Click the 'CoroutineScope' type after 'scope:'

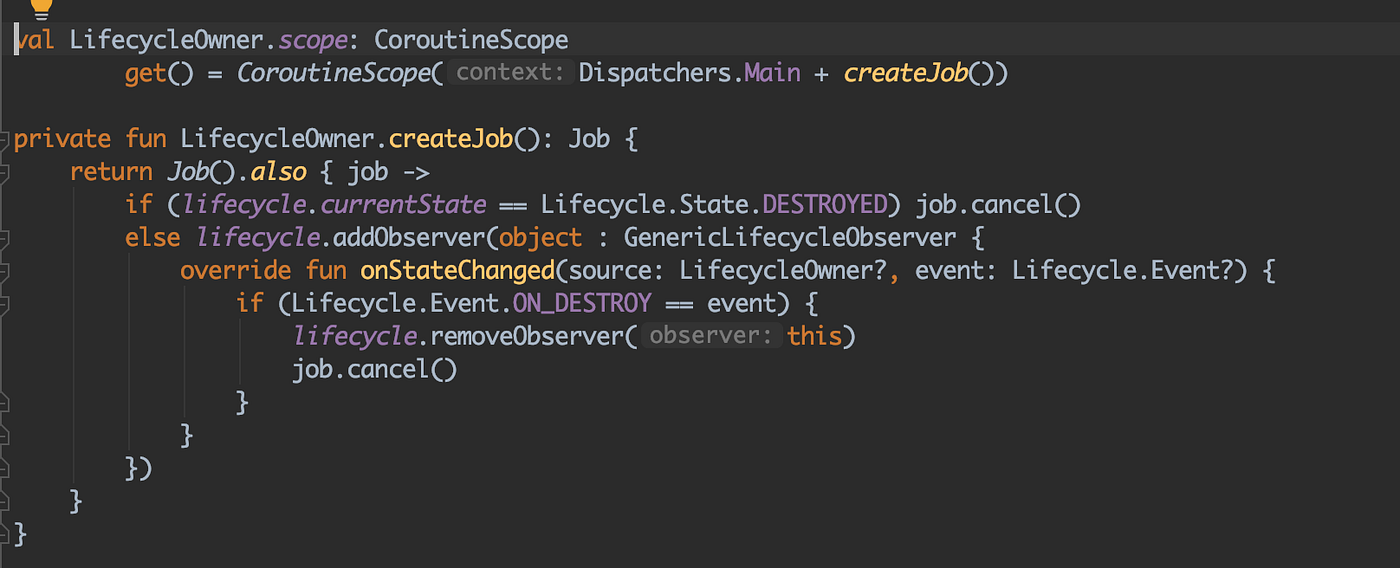click(471, 41)
